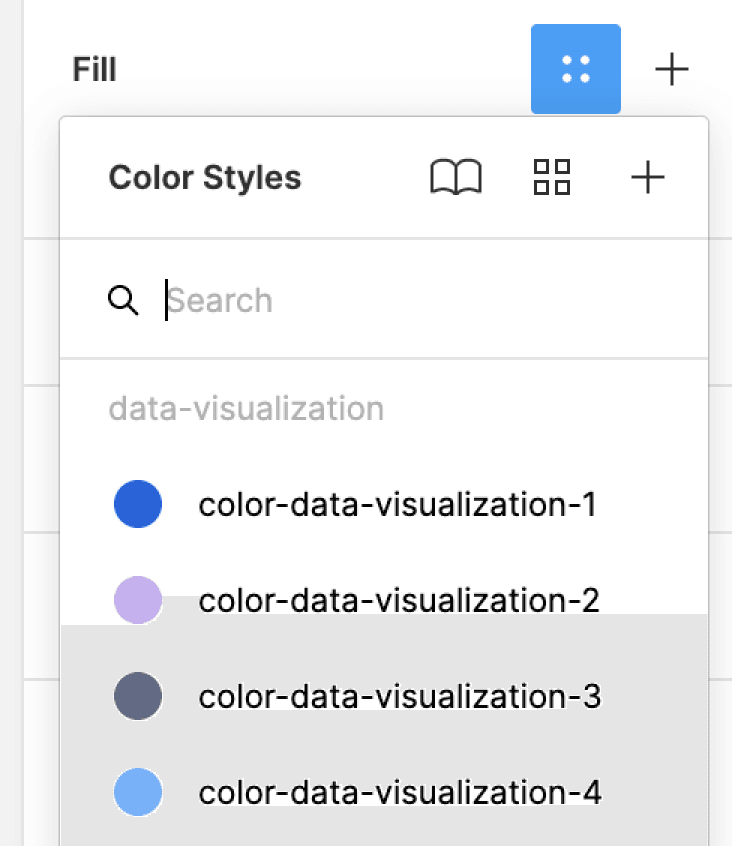Pick the dark blue visualization-1 swatch

tap(138, 504)
